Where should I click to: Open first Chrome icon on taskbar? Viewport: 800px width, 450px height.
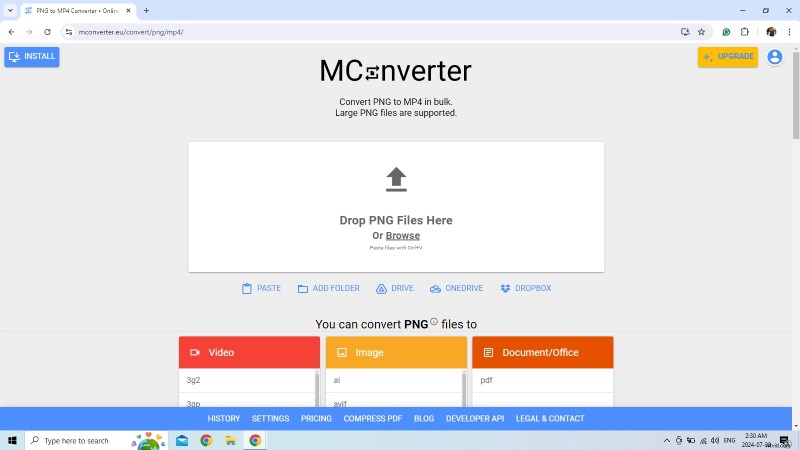point(206,440)
